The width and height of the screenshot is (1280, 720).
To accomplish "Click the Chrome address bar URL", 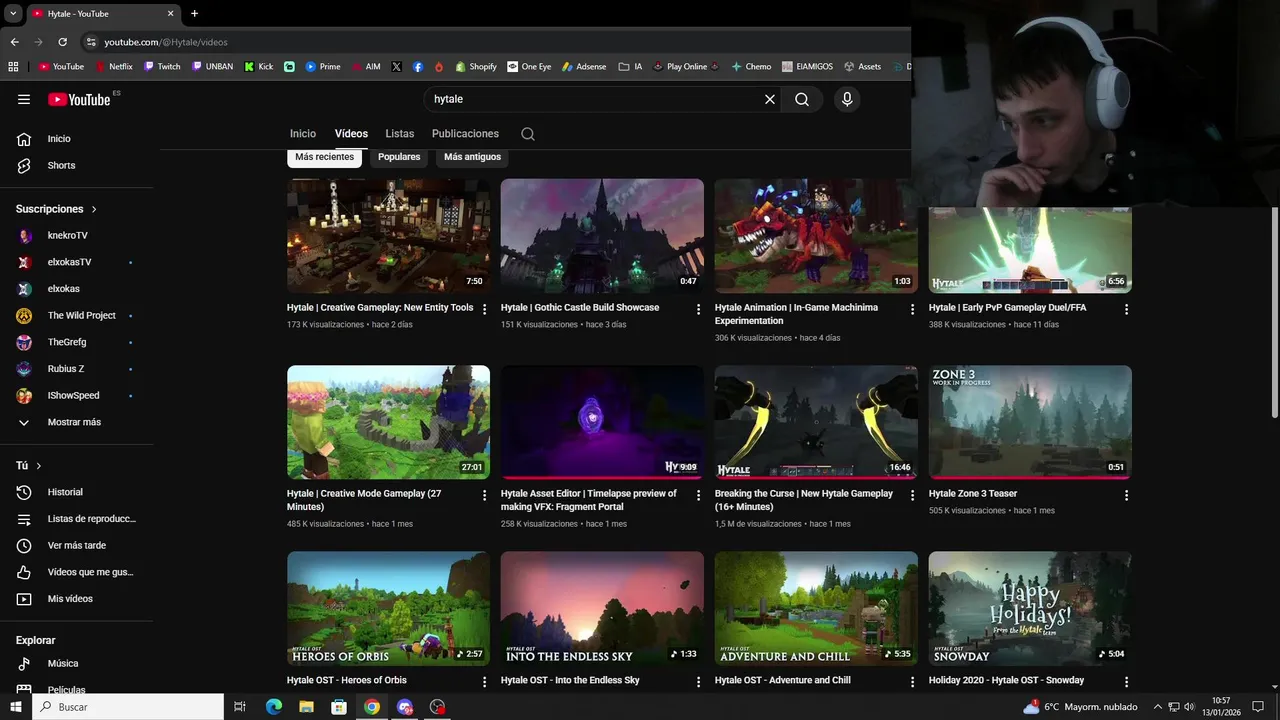I will (166, 42).
